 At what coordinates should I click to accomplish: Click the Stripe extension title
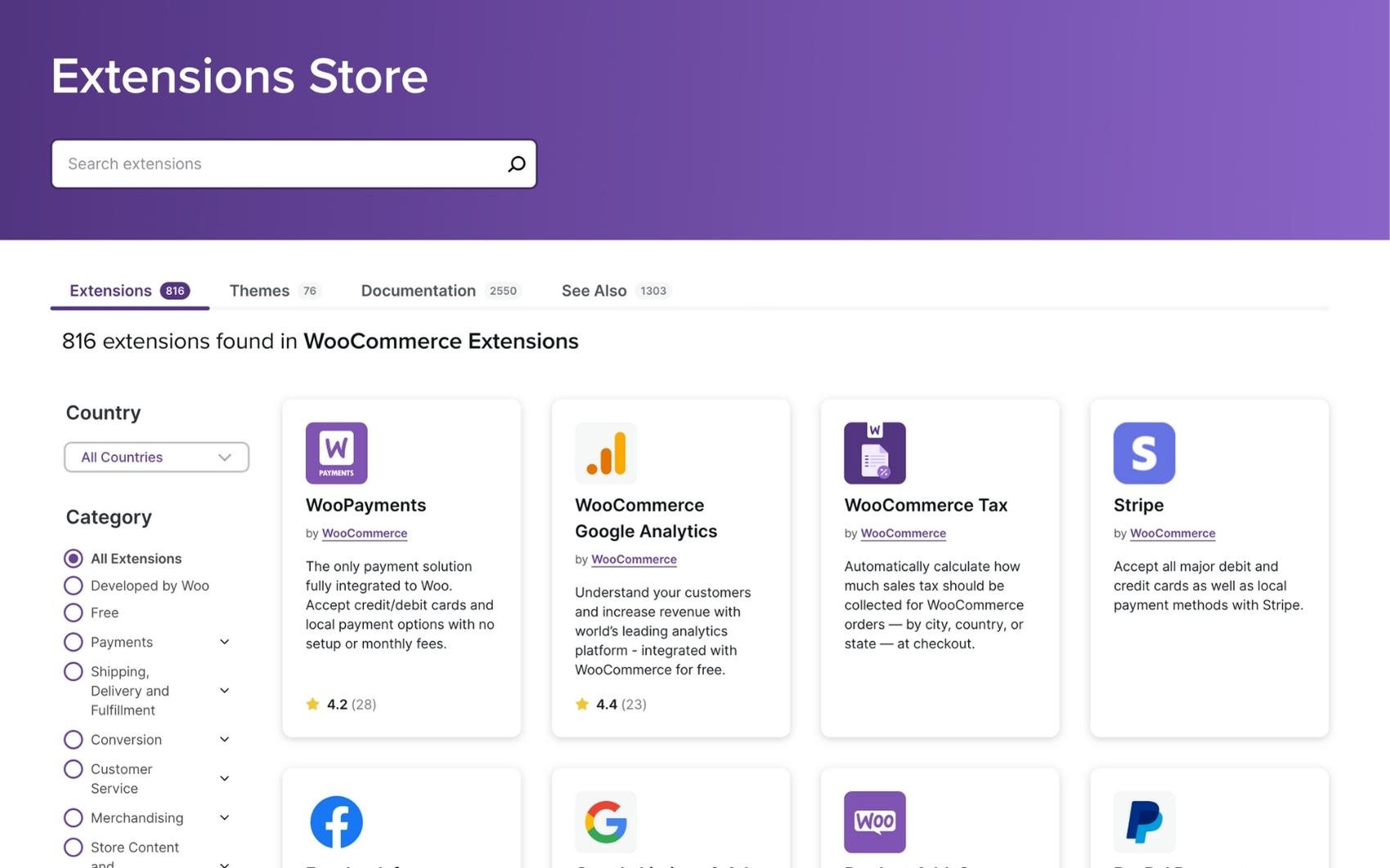[x=1138, y=505]
